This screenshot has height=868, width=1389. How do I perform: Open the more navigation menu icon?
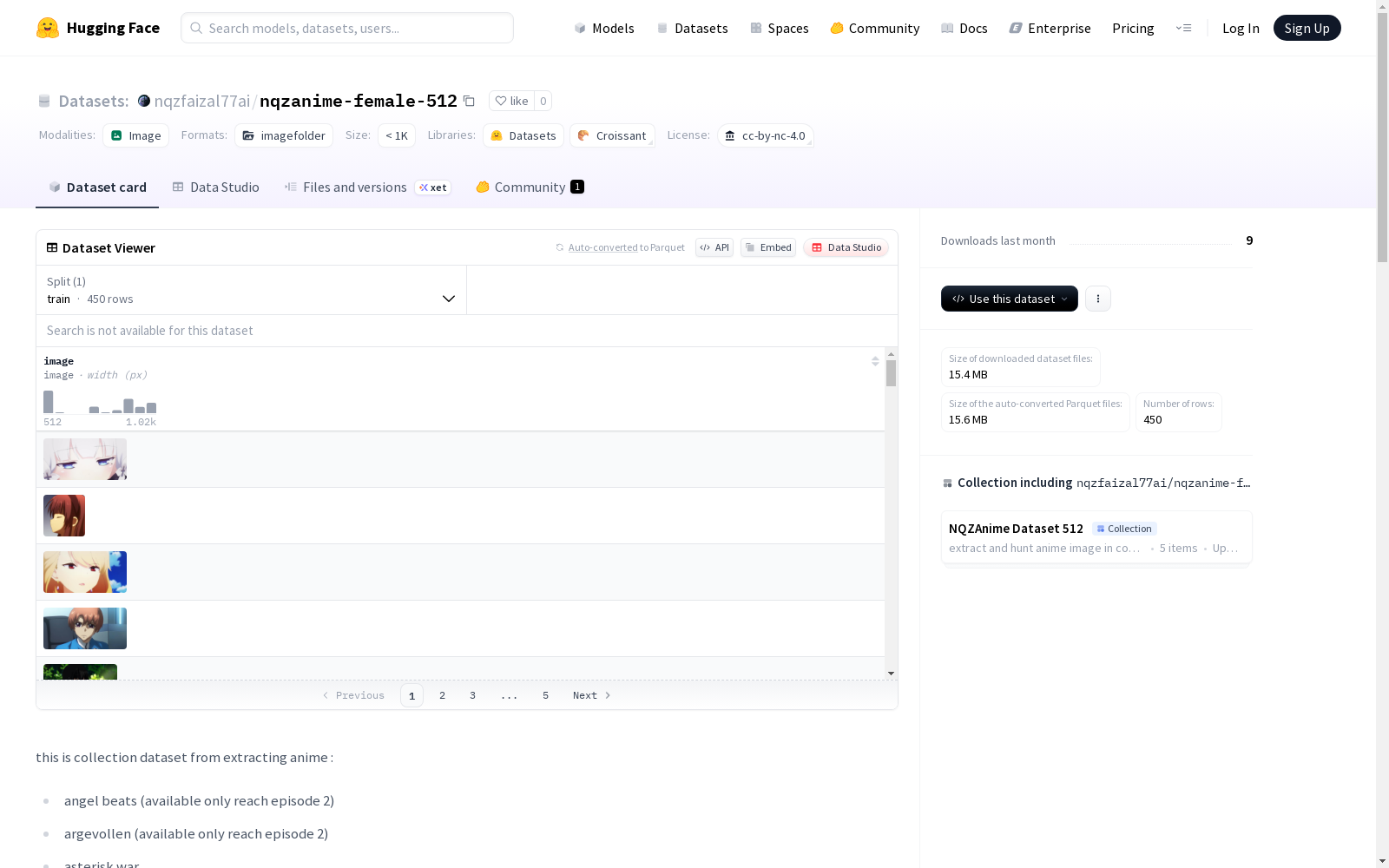tap(1183, 28)
